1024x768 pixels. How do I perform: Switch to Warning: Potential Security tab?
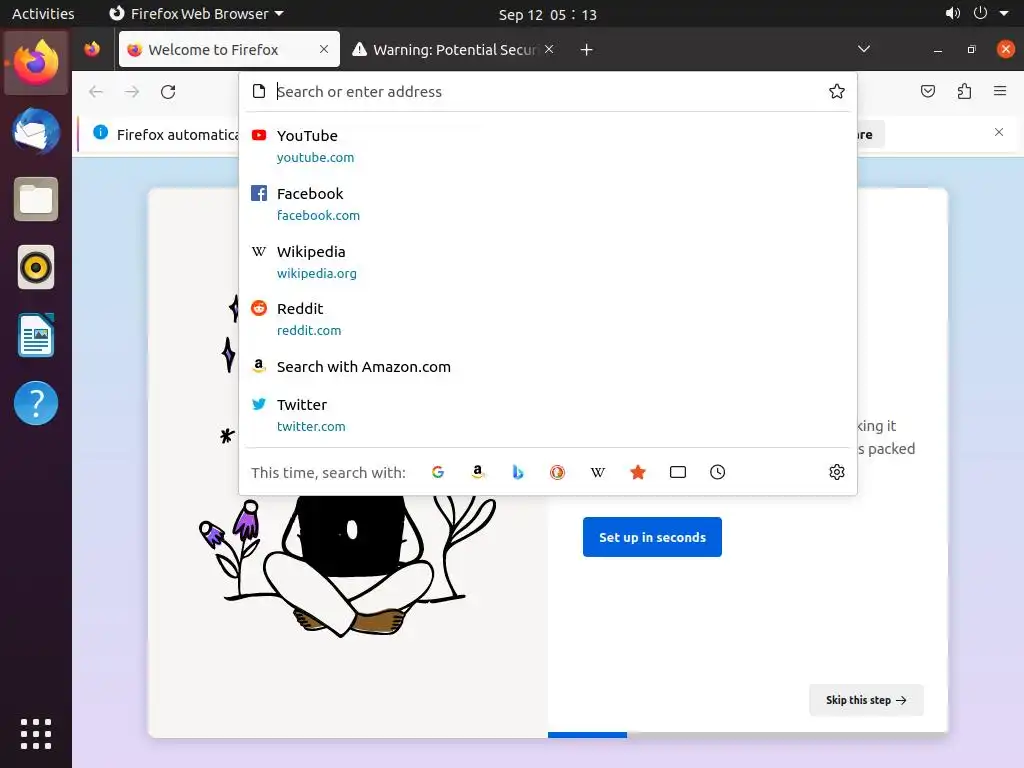pos(453,50)
